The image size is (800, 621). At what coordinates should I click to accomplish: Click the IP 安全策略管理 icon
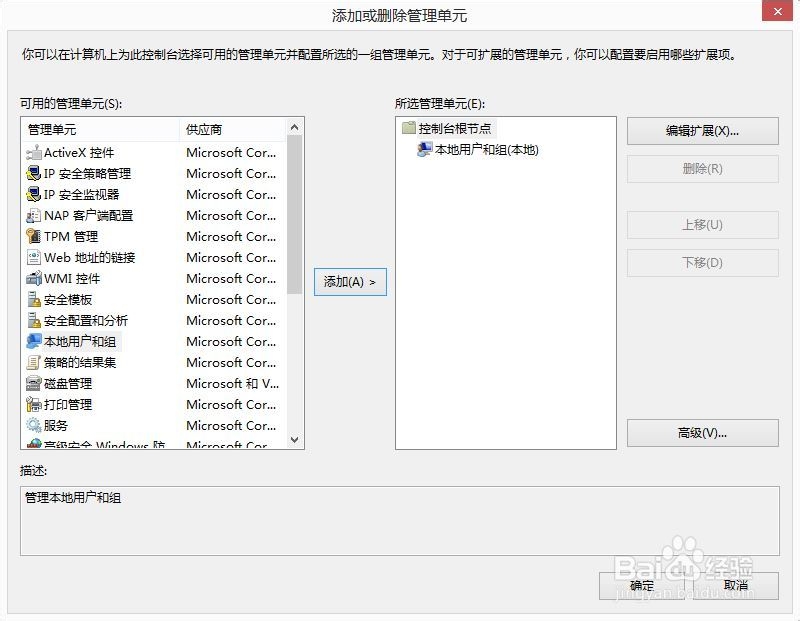(x=34, y=173)
